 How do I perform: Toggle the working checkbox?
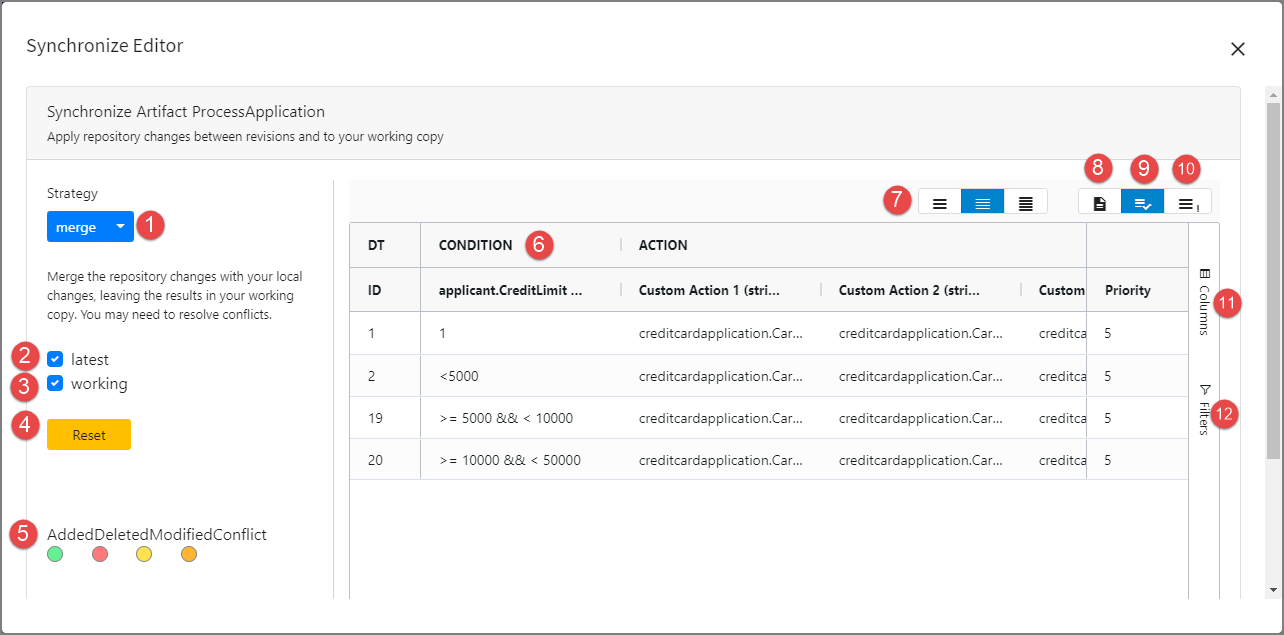[x=55, y=383]
